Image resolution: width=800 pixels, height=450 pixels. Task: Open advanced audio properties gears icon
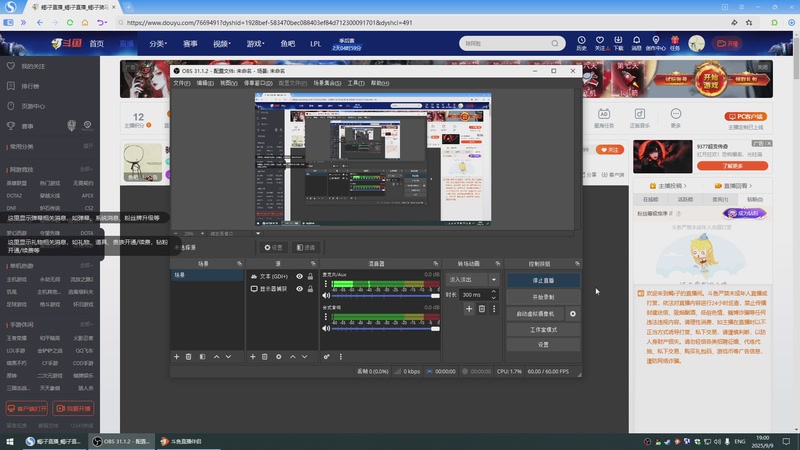click(x=327, y=357)
